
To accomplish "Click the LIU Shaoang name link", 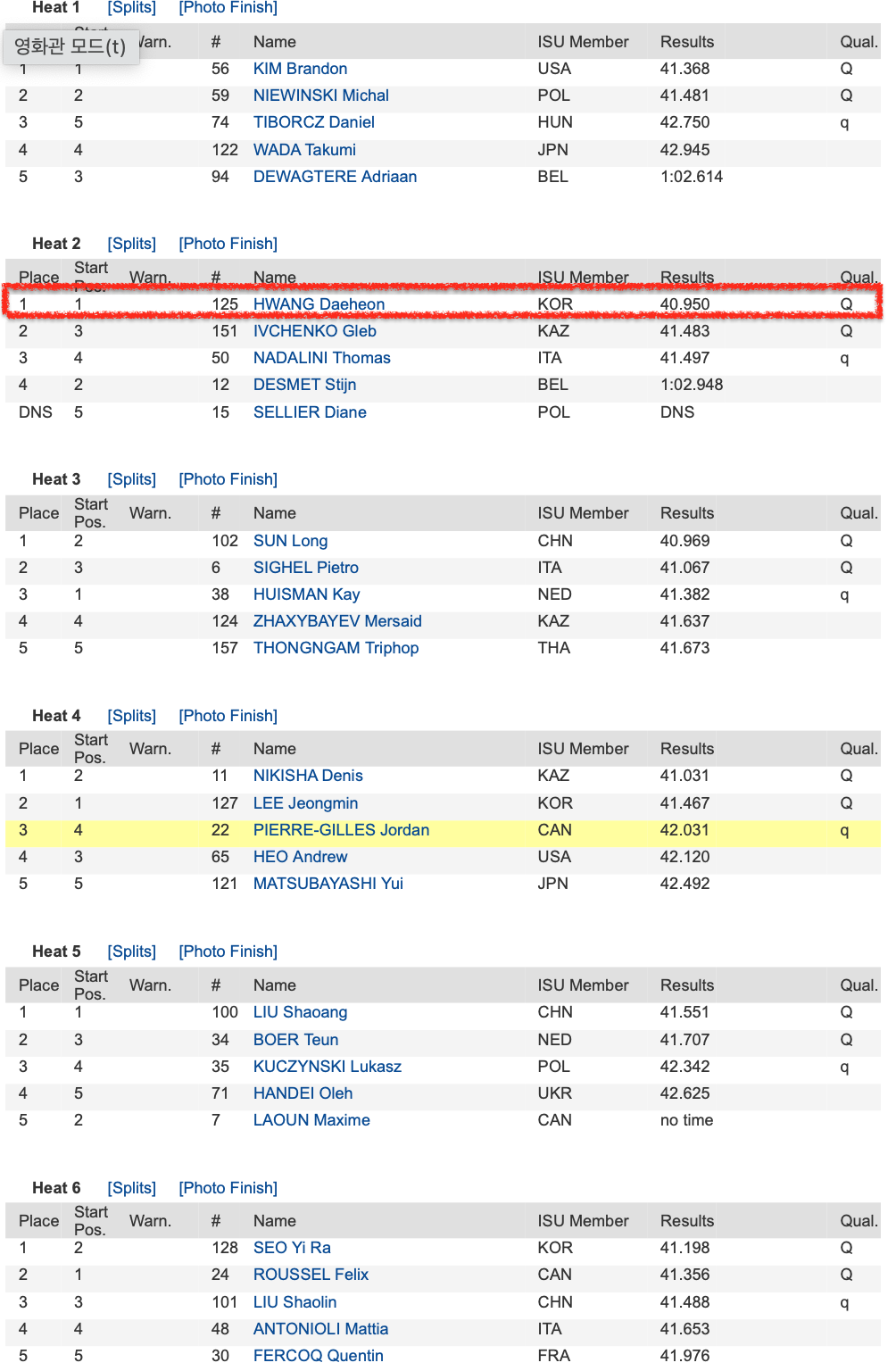I will click(x=300, y=1012).
